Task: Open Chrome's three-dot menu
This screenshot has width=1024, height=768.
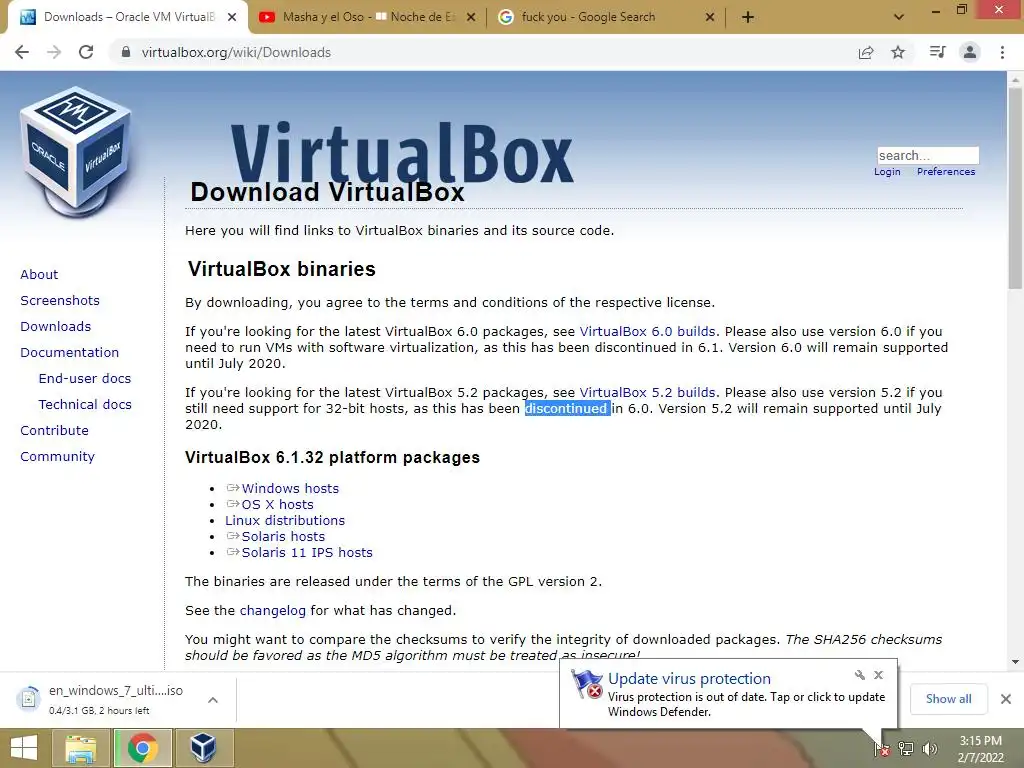Action: (1002, 52)
